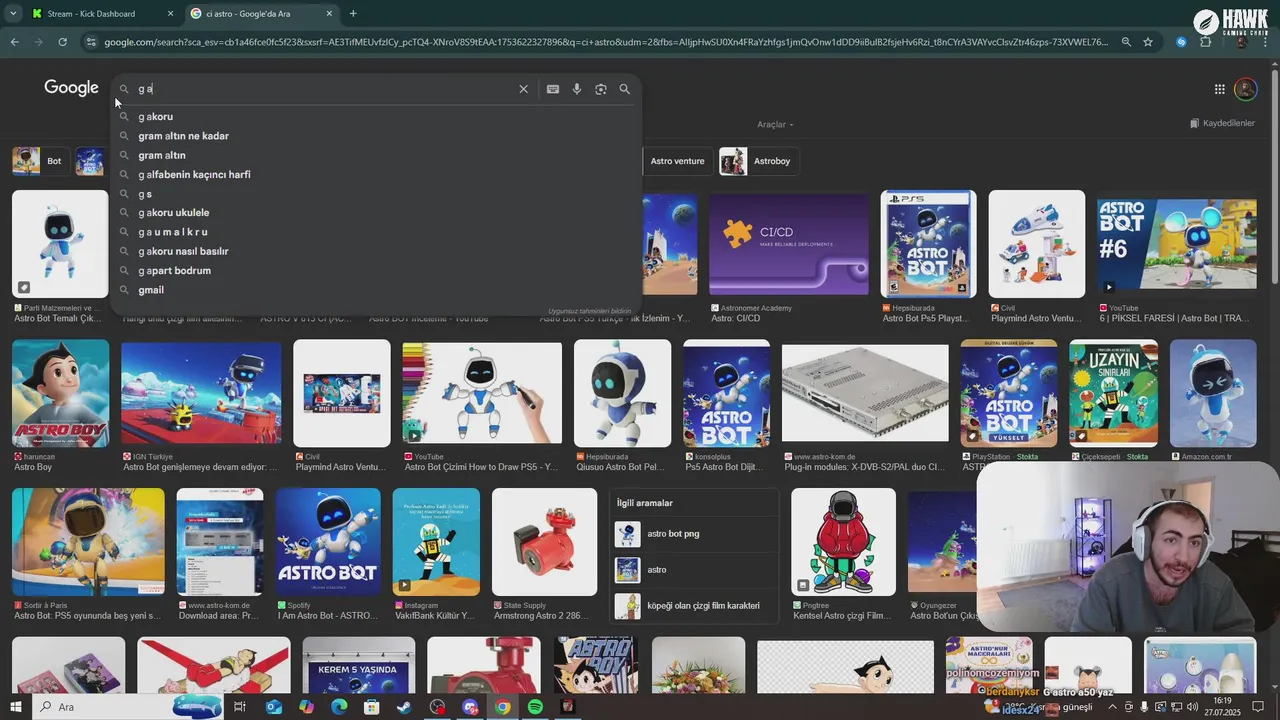Start voice search with microphone icon
Screen dimensions: 1280x720
coord(577,89)
